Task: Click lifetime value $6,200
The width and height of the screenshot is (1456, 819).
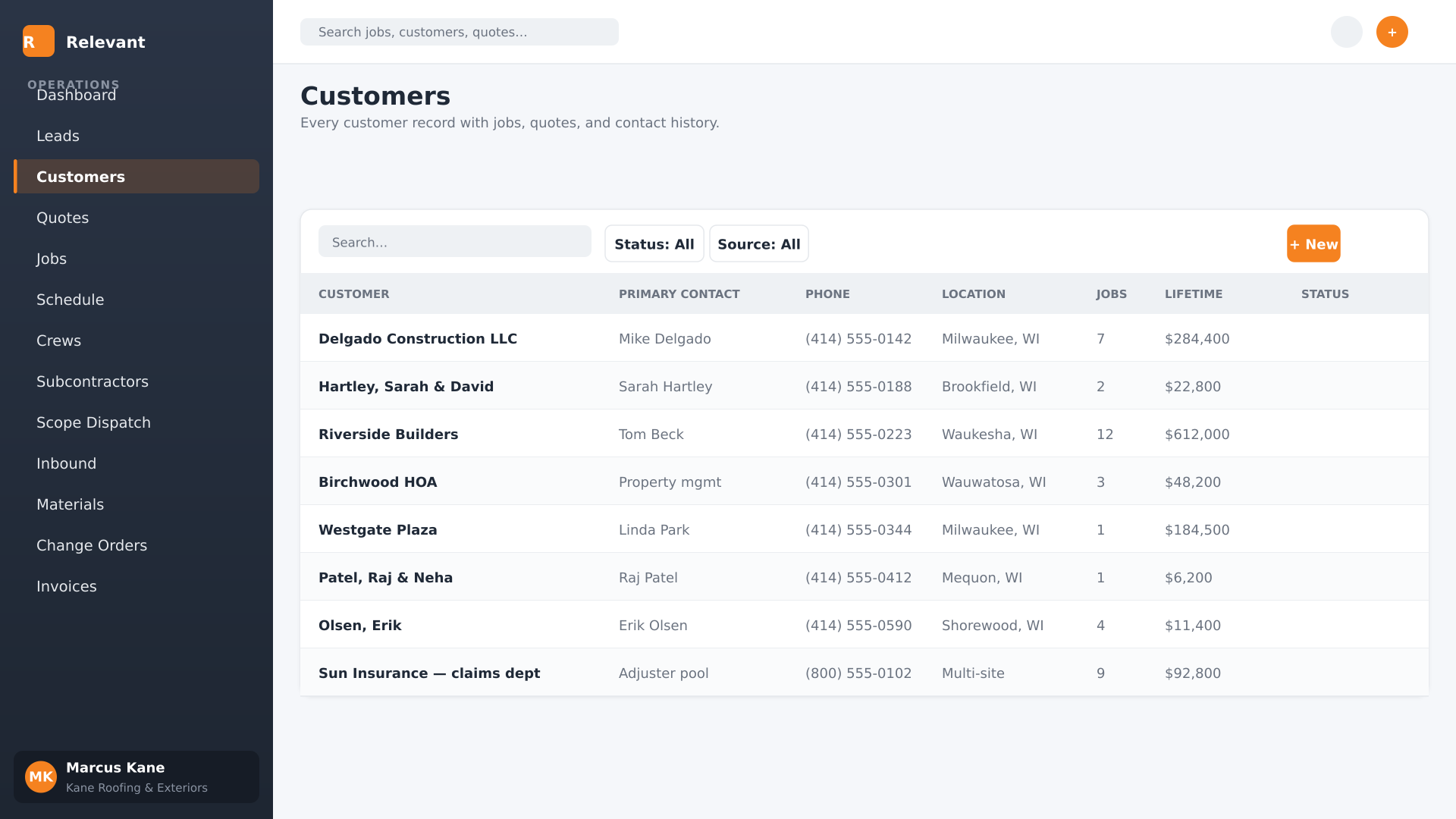Action: click(x=1188, y=578)
